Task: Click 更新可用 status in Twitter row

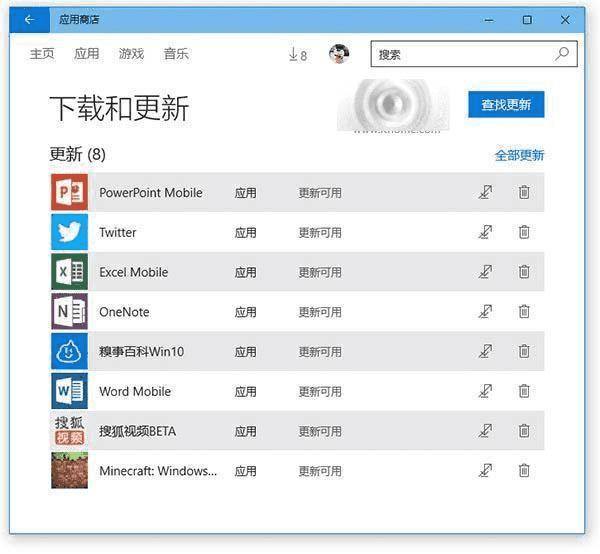Action: pos(320,233)
